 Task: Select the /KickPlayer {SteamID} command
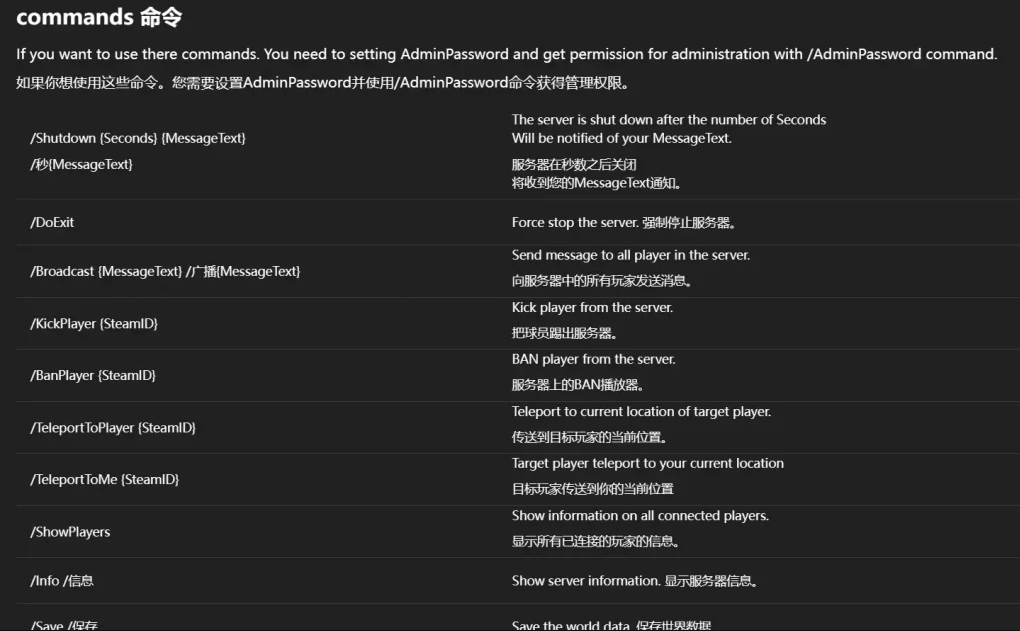click(94, 323)
